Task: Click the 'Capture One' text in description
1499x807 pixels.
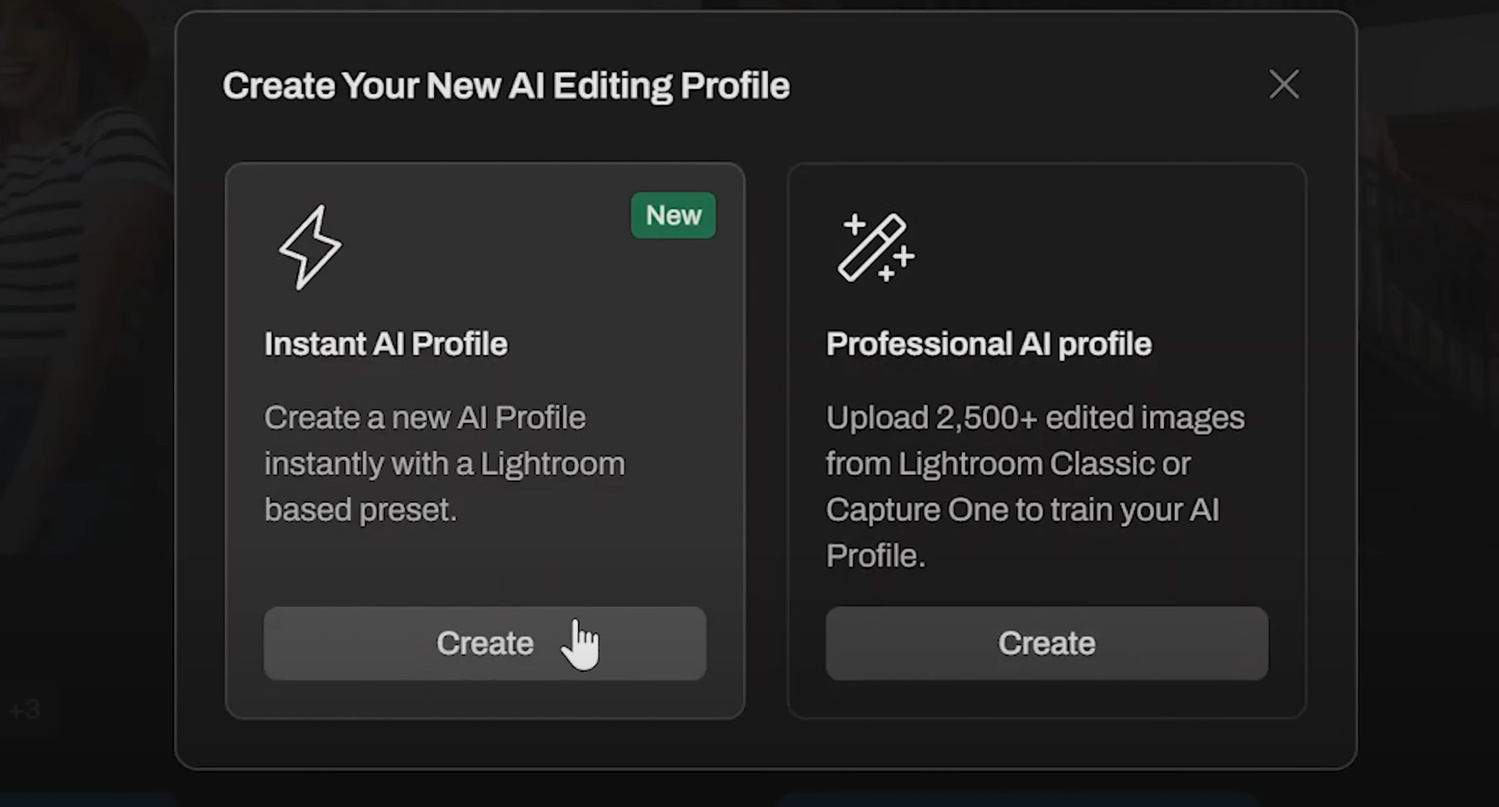Action: pyautogui.click(x=913, y=510)
